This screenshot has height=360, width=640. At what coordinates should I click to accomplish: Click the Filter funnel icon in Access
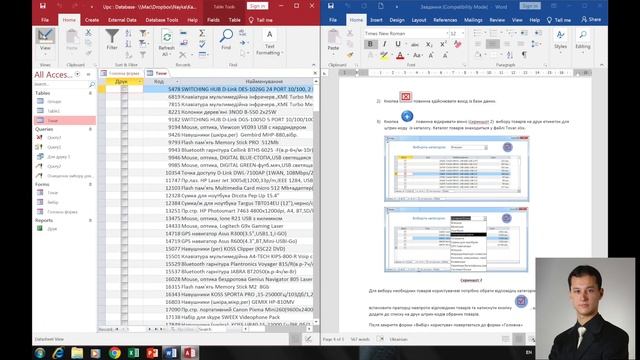pos(112,40)
